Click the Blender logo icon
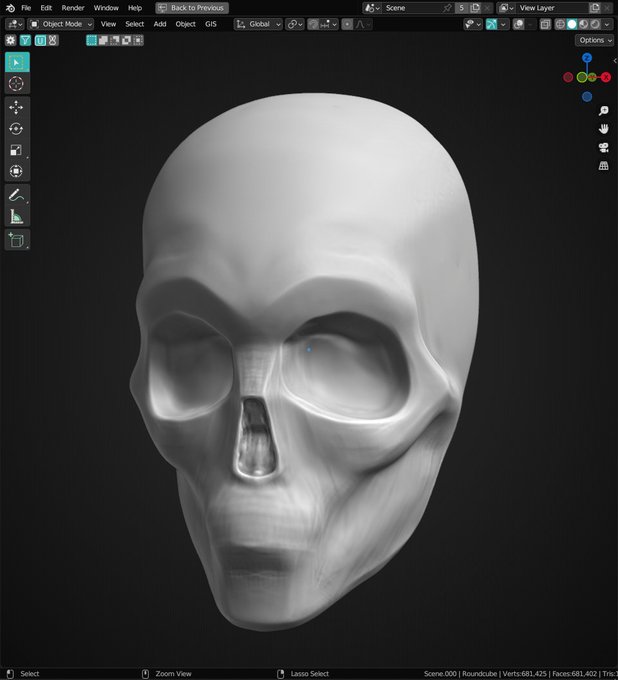The image size is (618, 680). click(10, 8)
